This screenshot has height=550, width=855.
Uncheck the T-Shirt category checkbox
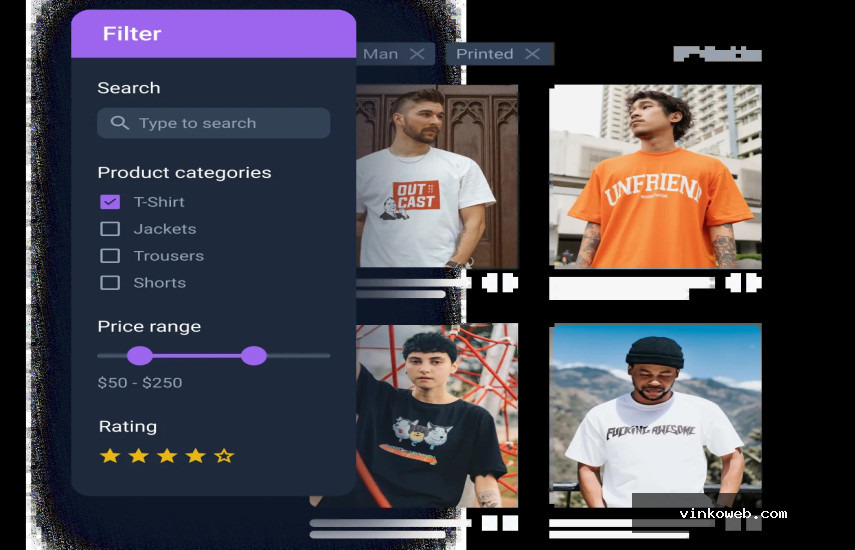pyautogui.click(x=110, y=202)
